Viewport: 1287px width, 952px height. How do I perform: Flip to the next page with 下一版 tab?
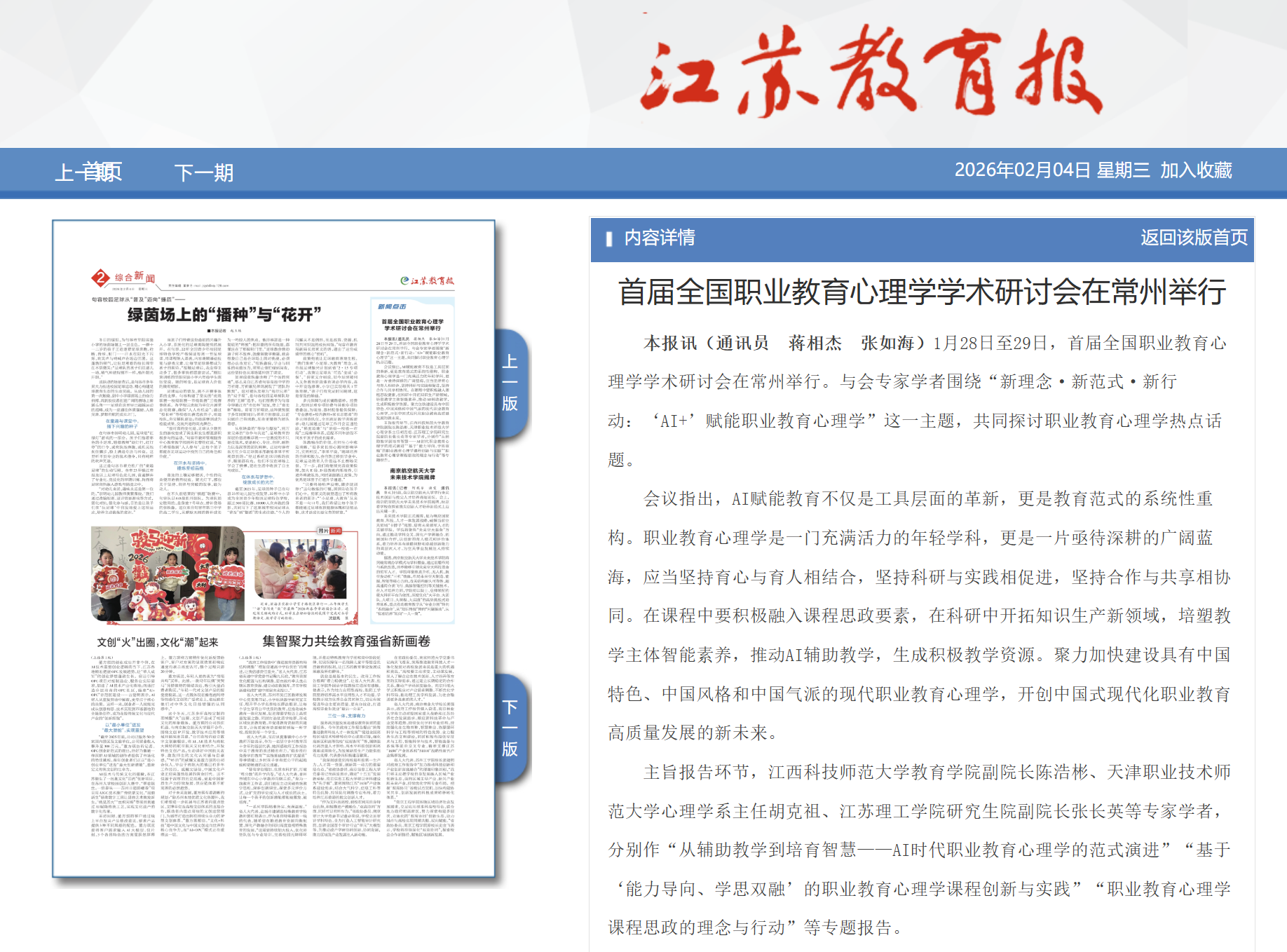(510, 727)
